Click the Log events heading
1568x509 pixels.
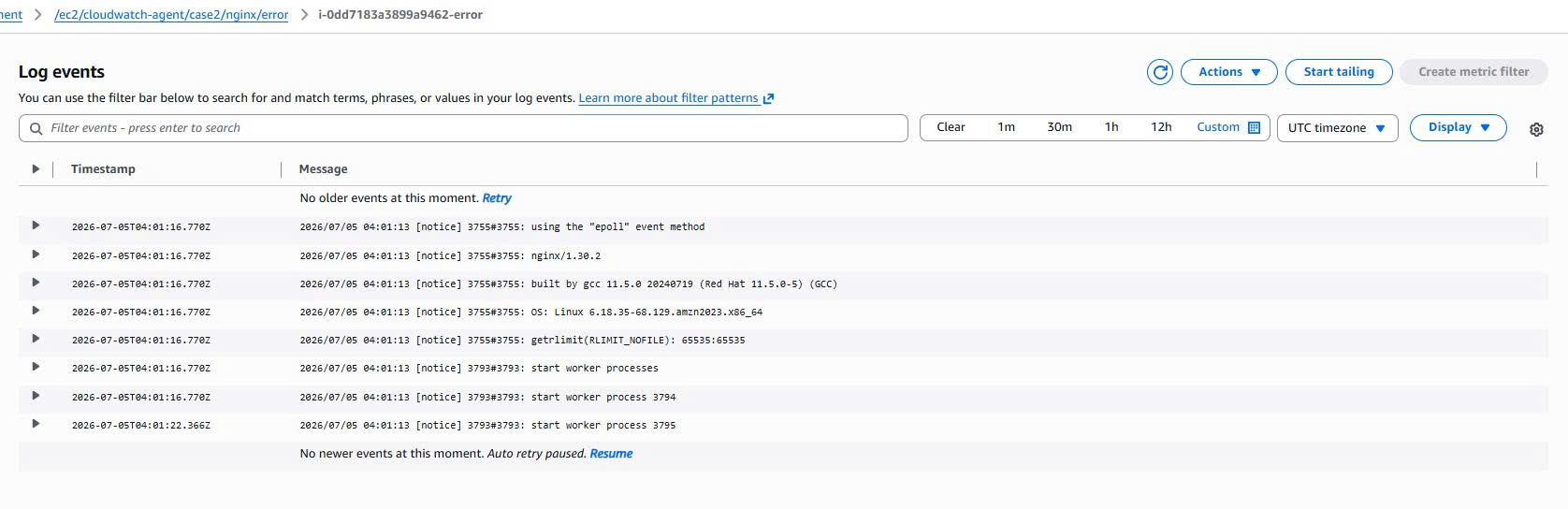(62, 72)
